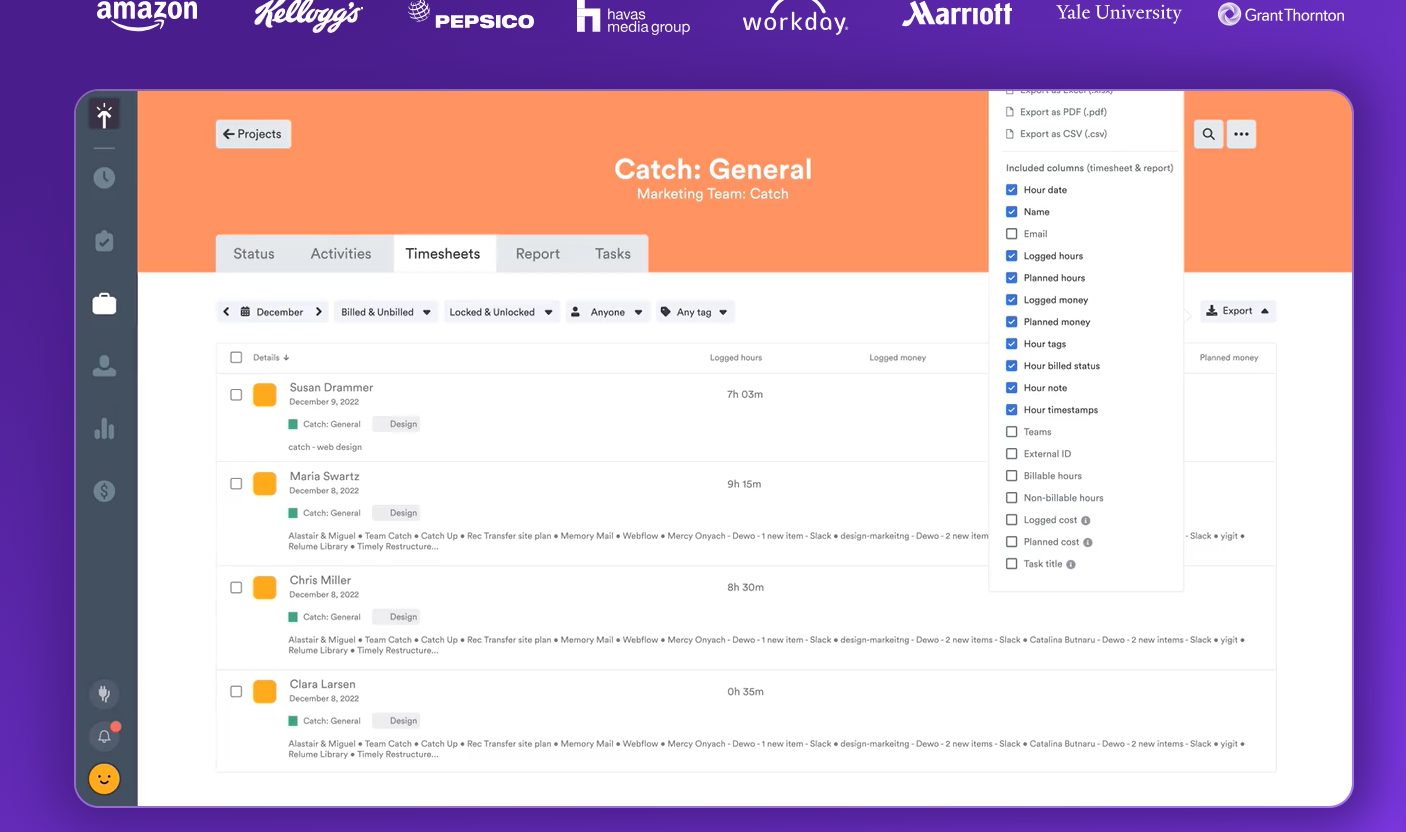Click Susan Drammer's orange color square
This screenshot has height=832, width=1406.
(x=265, y=395)
